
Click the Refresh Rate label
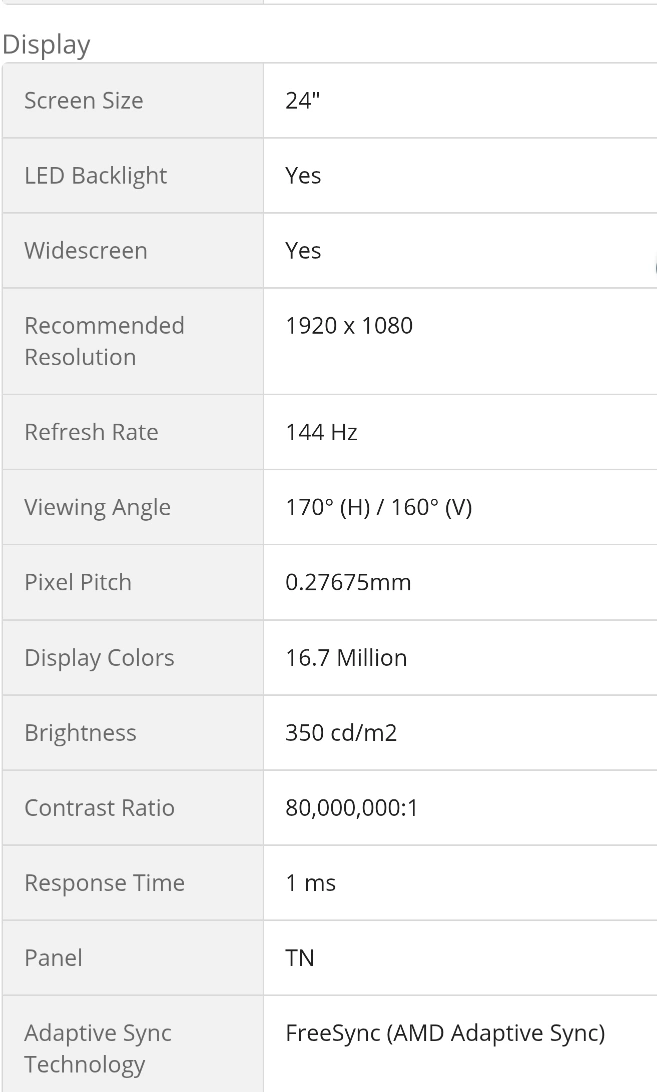pos(91,432)
